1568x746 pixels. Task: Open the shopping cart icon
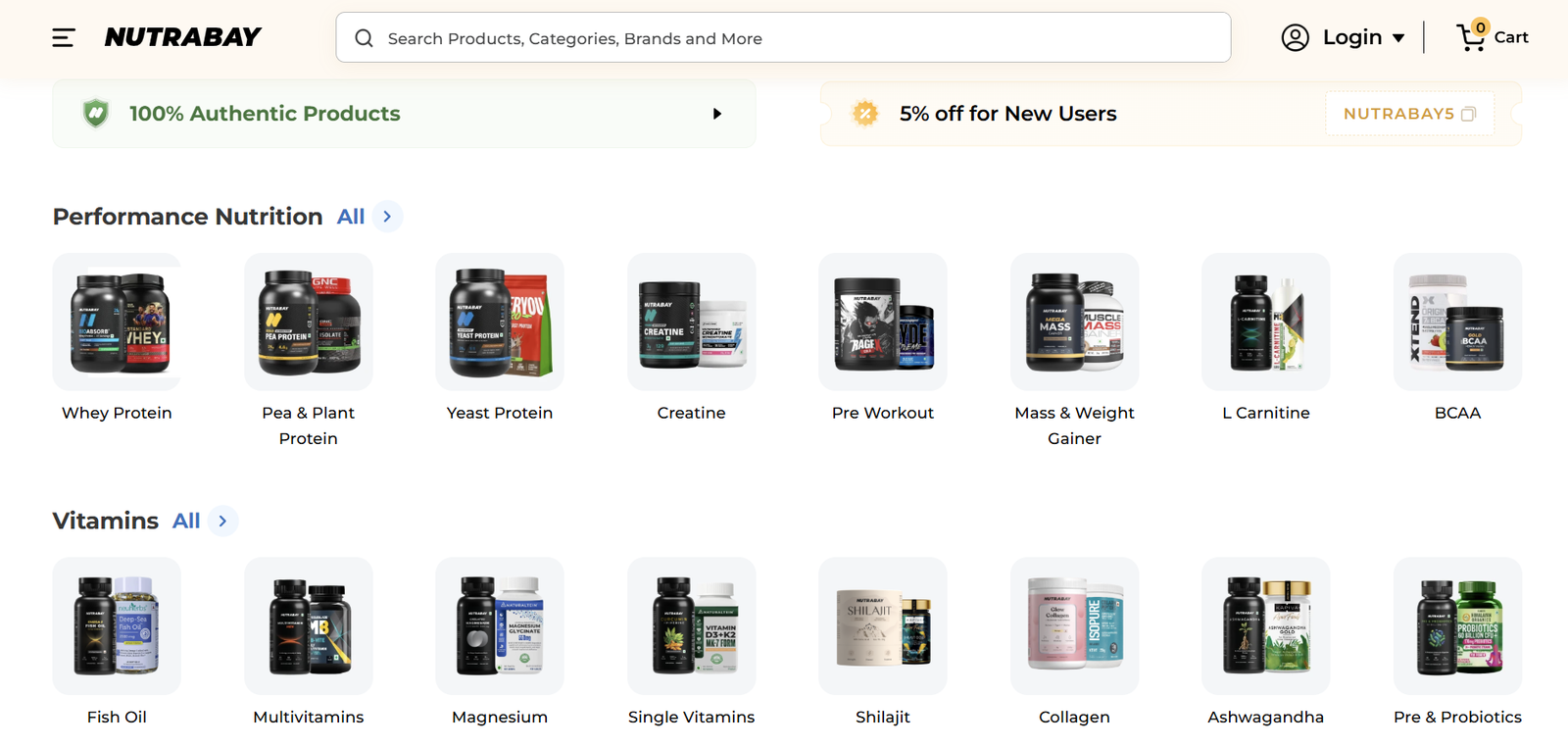pos(1471,36)
